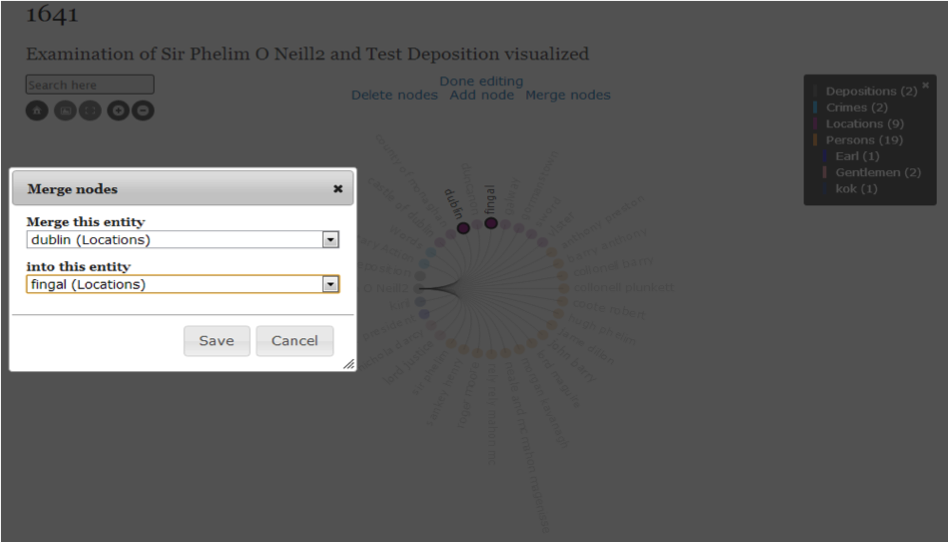Image resolution: width=949 pixels, height=543 pixels.
Task: Click the Add node link
Action: coord(481,95)
